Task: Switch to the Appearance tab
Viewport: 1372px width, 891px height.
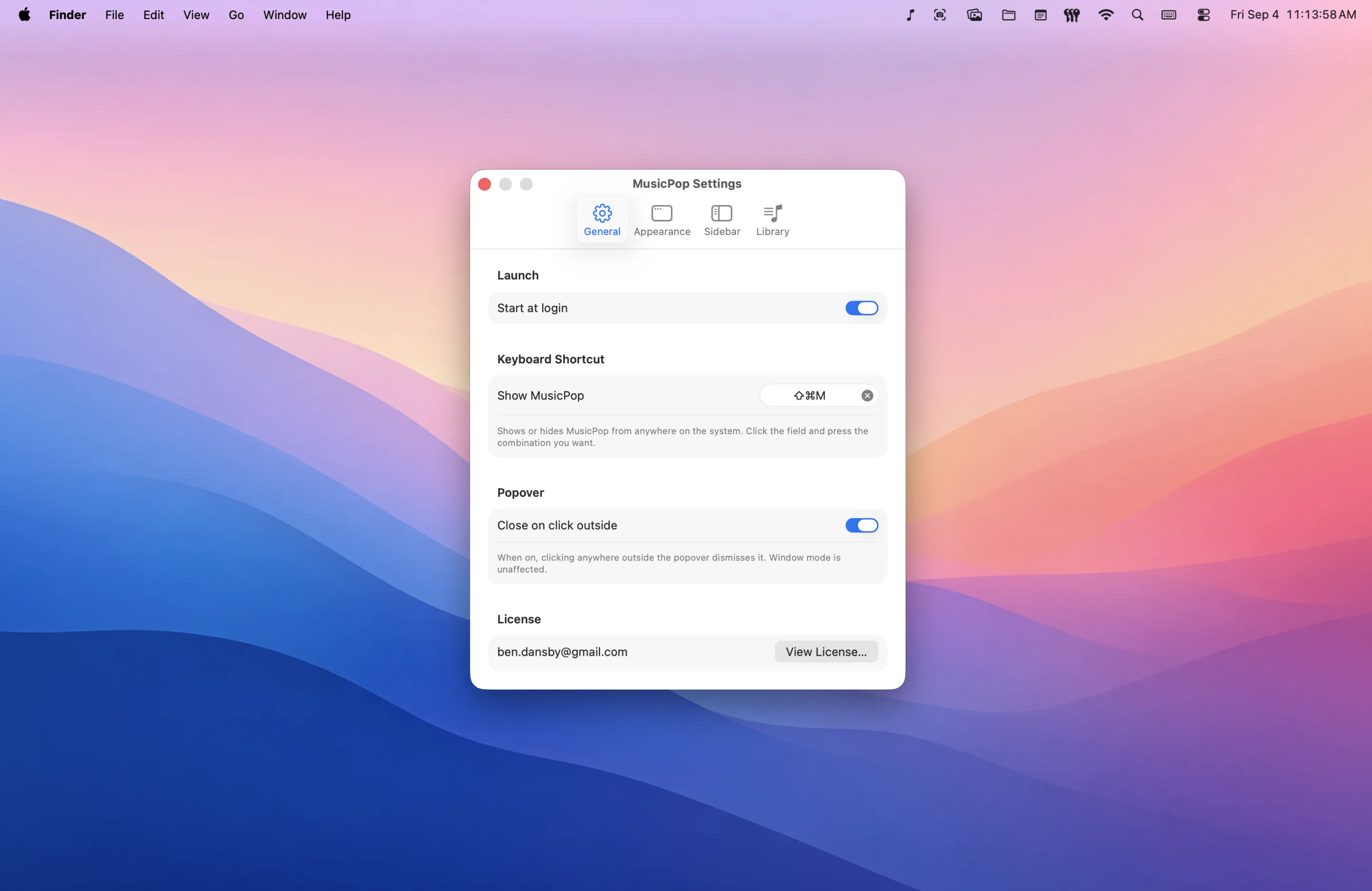Action: coord(662,220)
